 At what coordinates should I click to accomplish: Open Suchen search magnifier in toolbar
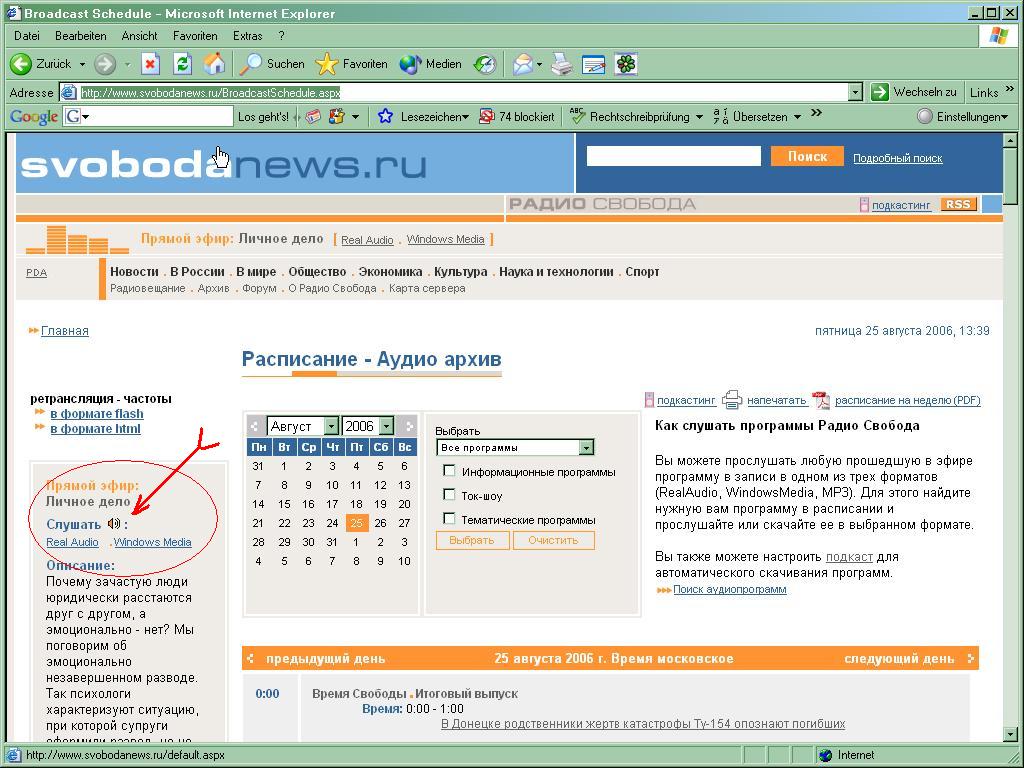(250, 64)
